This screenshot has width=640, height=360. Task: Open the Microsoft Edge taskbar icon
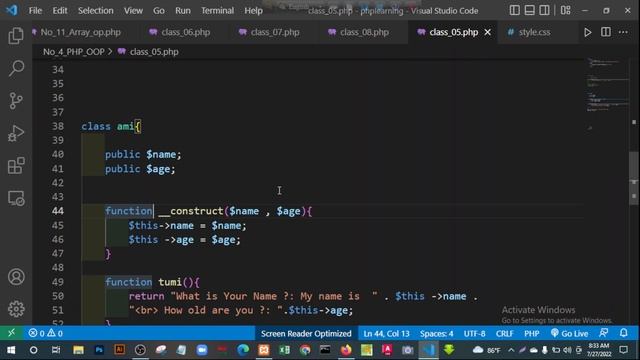point(243,350)
